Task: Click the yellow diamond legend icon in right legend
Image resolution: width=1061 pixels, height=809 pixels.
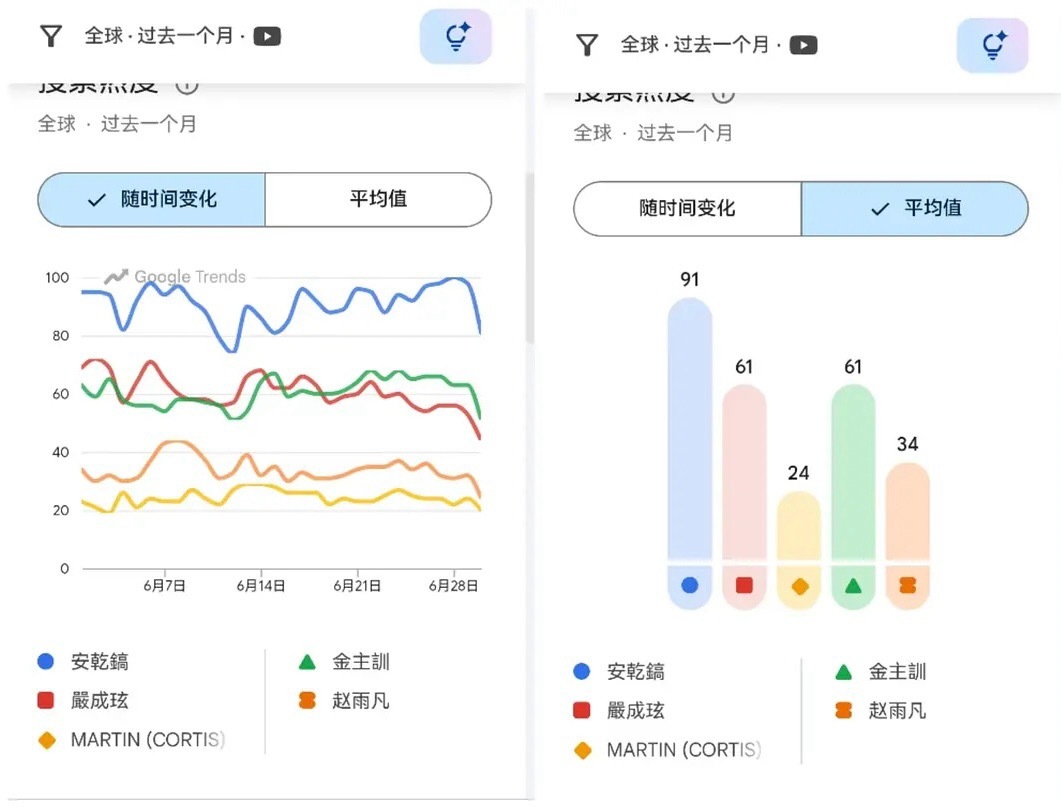Action: coord(583,750)
